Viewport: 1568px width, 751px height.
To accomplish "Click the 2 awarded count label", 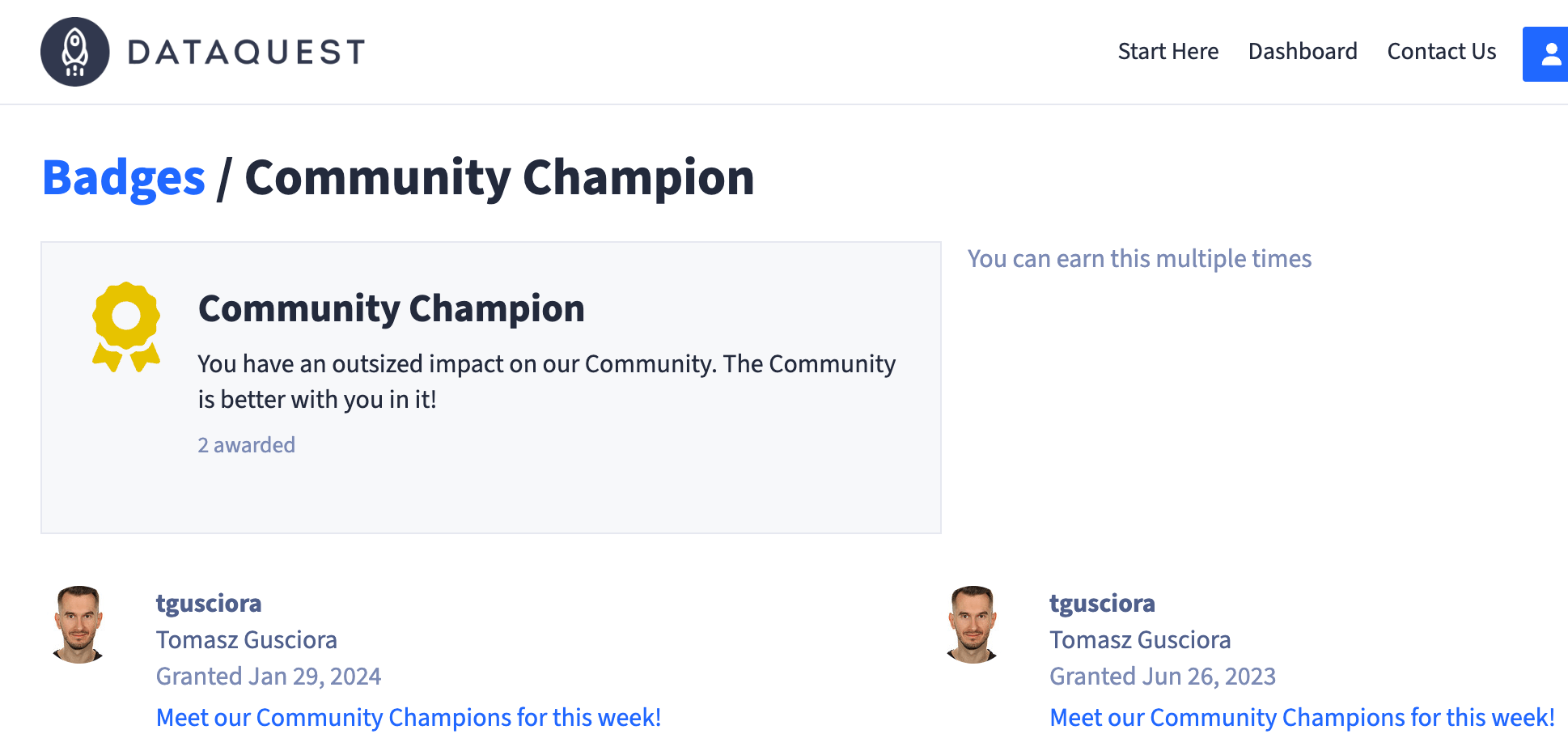I will 246,444.
